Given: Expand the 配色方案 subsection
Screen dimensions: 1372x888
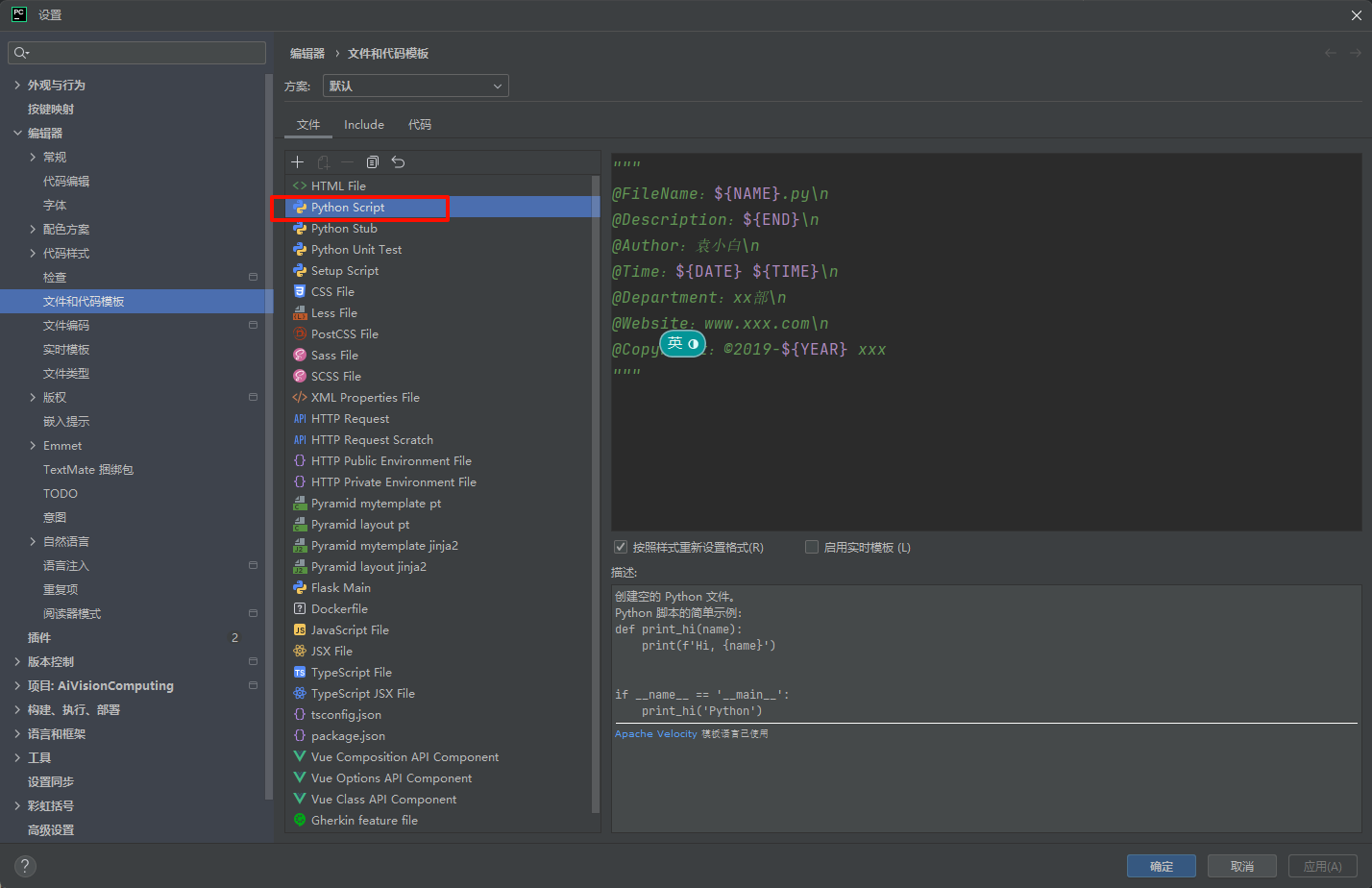Looking at the screenshot, I should click(x=33, y=230).
